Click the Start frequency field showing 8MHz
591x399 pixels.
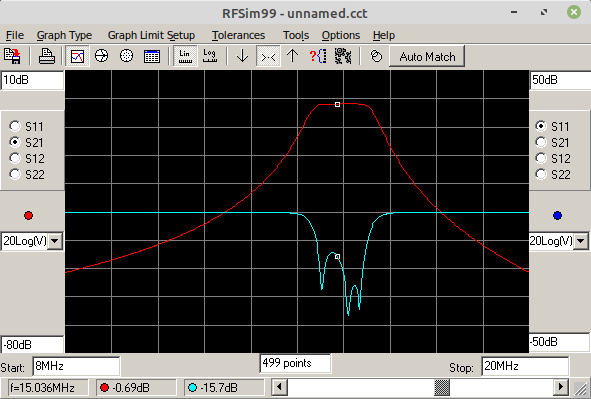point(77,366)
